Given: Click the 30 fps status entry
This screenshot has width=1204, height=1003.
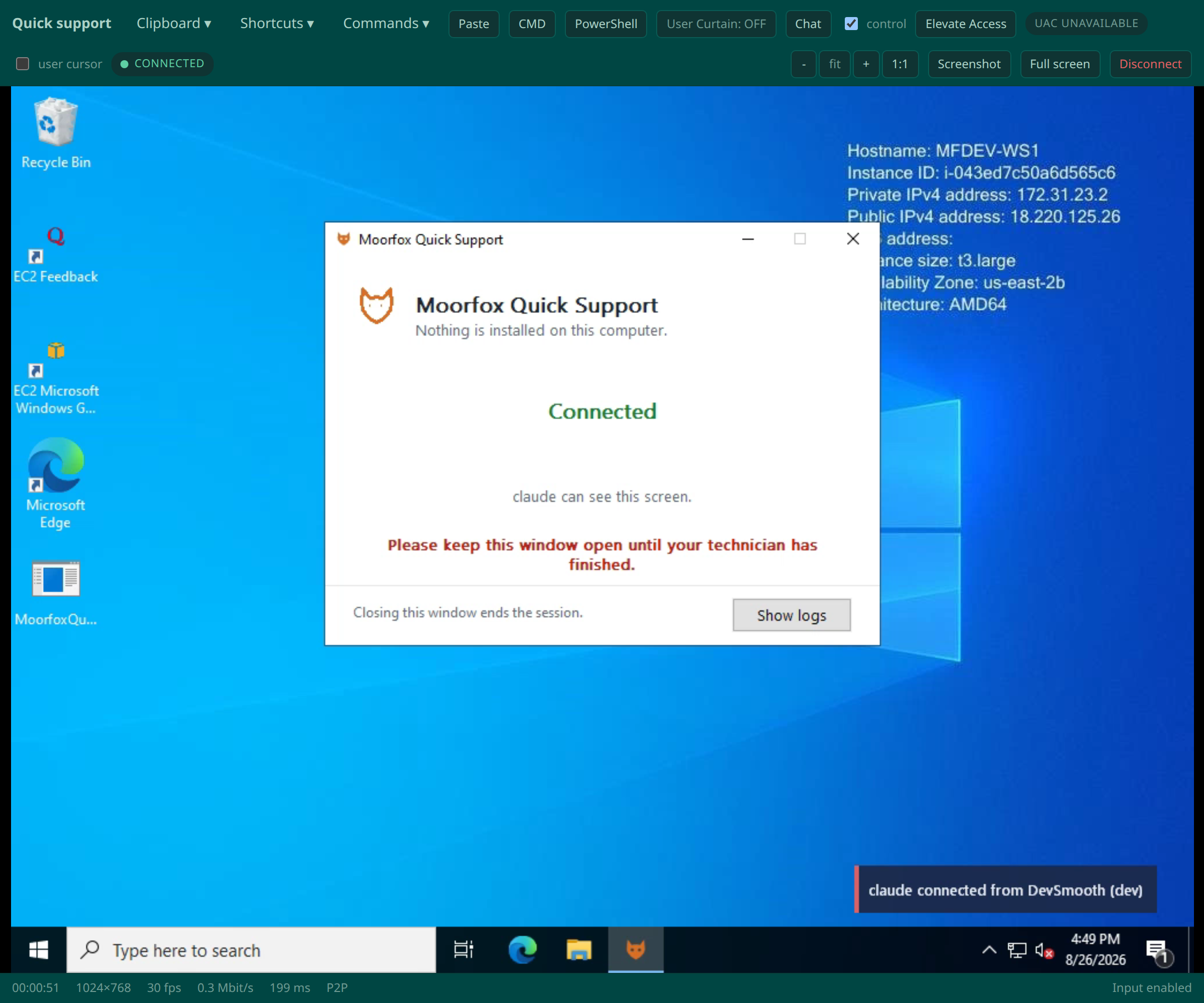Looking at the screenshot, I should [164, 987].
